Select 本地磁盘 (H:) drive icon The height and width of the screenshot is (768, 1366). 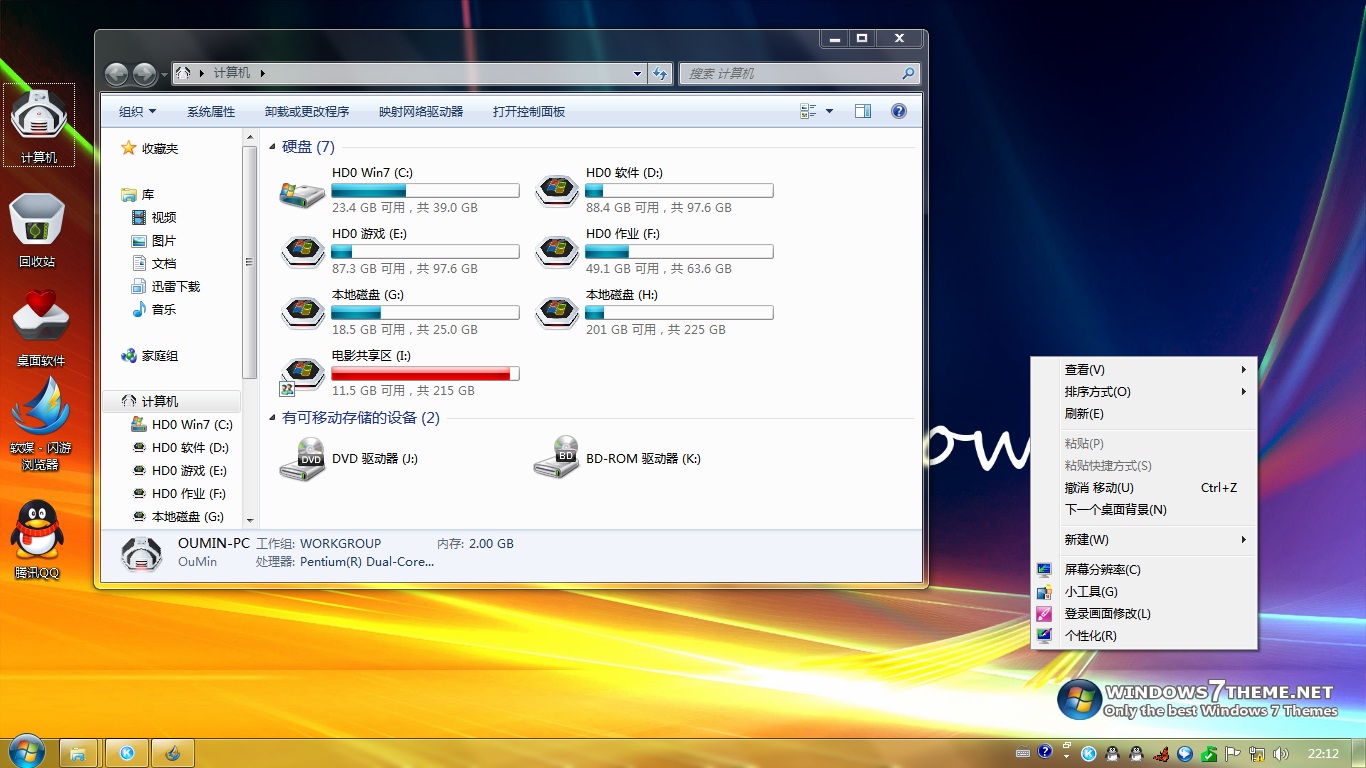point(556,313)
